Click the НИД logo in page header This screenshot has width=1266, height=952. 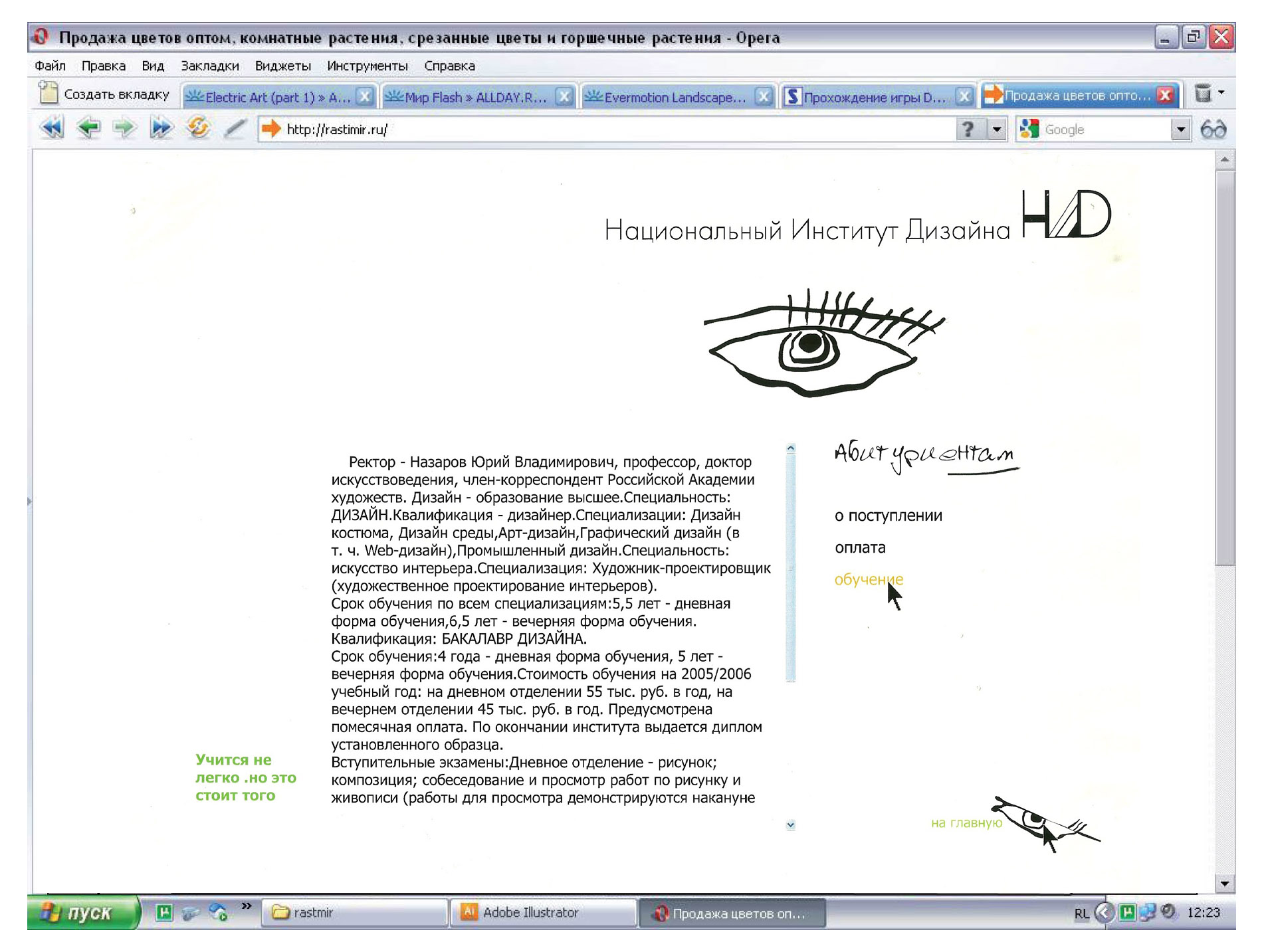[1067, 214]
